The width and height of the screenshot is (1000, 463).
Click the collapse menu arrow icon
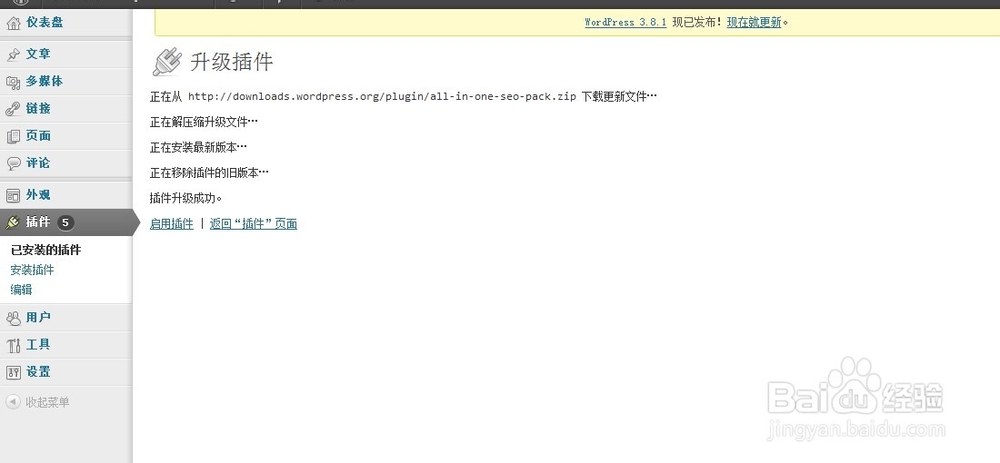click(x=13, y=402)
